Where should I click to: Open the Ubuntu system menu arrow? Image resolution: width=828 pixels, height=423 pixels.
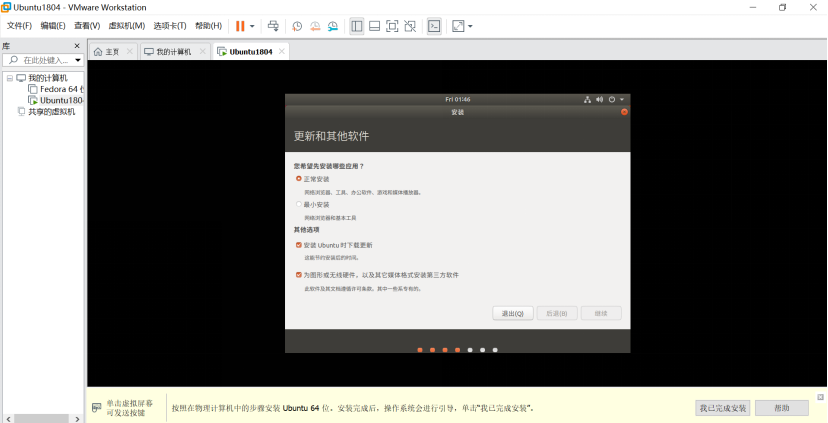pyautogui.click(x=622, y=99)
